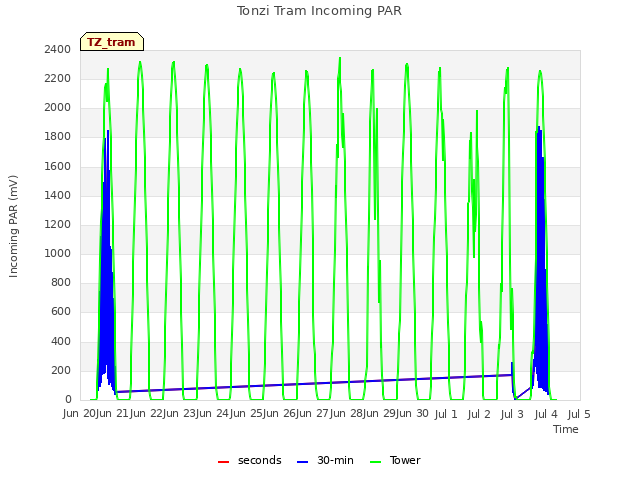Viewport: 640px width, 480px height.
Task: Click the Jul 2 x-axis label
Action: coord(479,414)
